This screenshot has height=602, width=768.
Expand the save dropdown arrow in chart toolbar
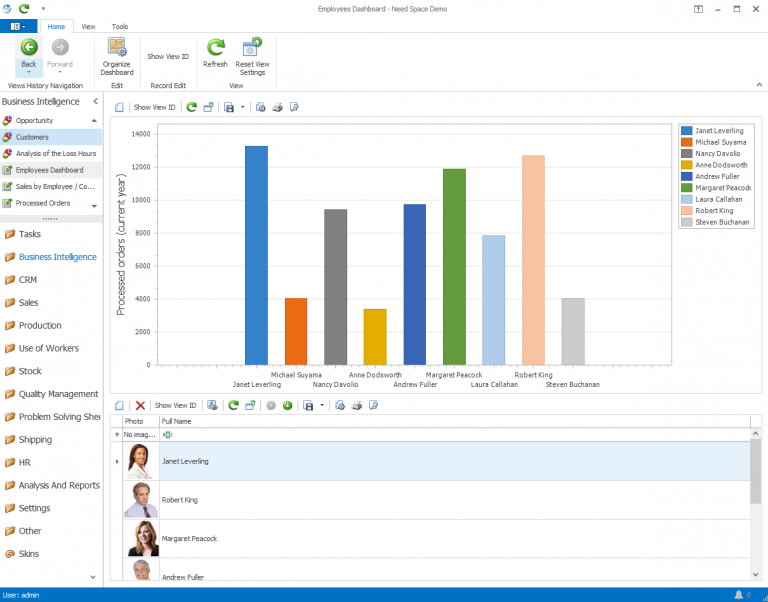[x=243, y=107]
